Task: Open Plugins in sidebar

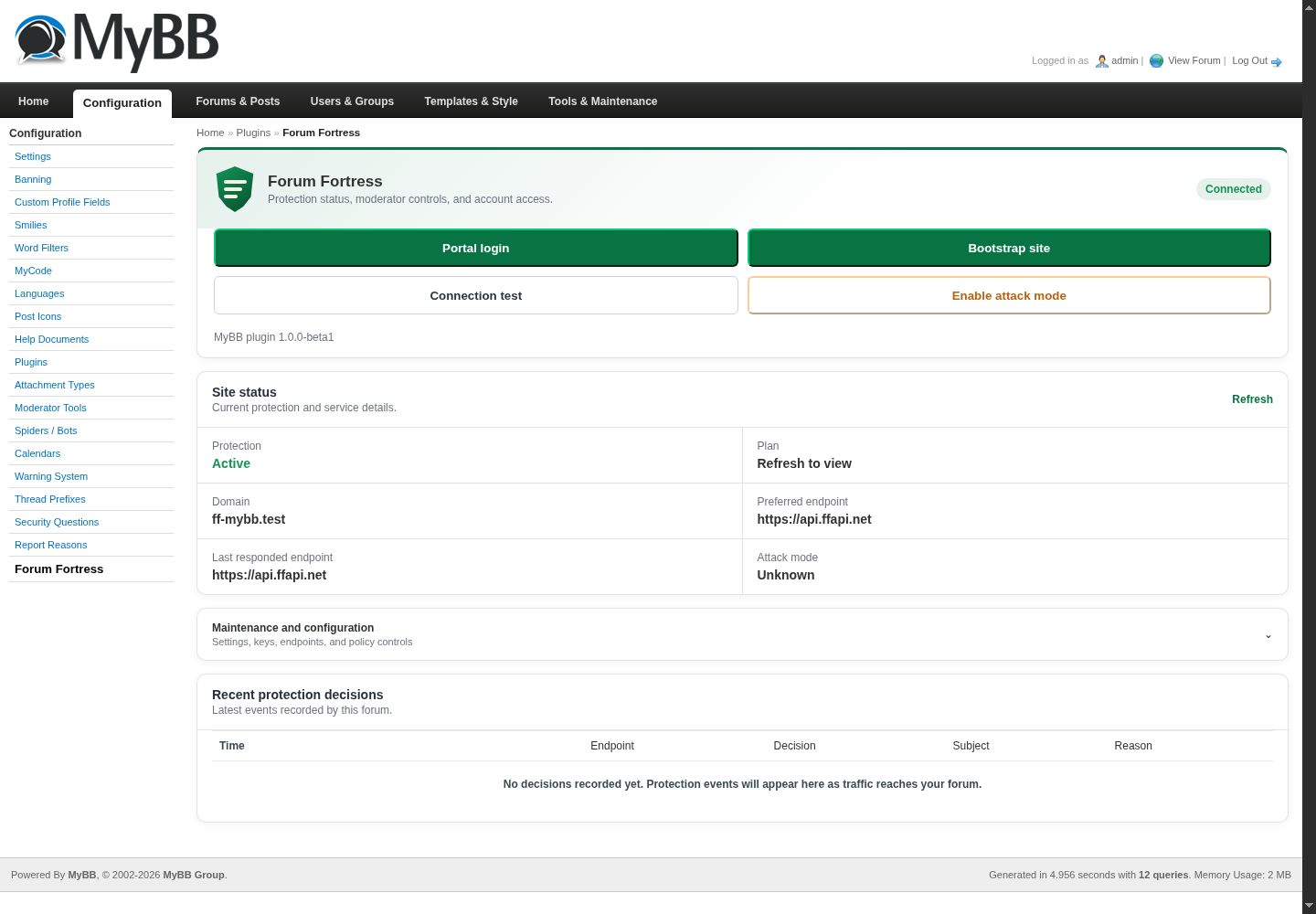Action: 31,362
